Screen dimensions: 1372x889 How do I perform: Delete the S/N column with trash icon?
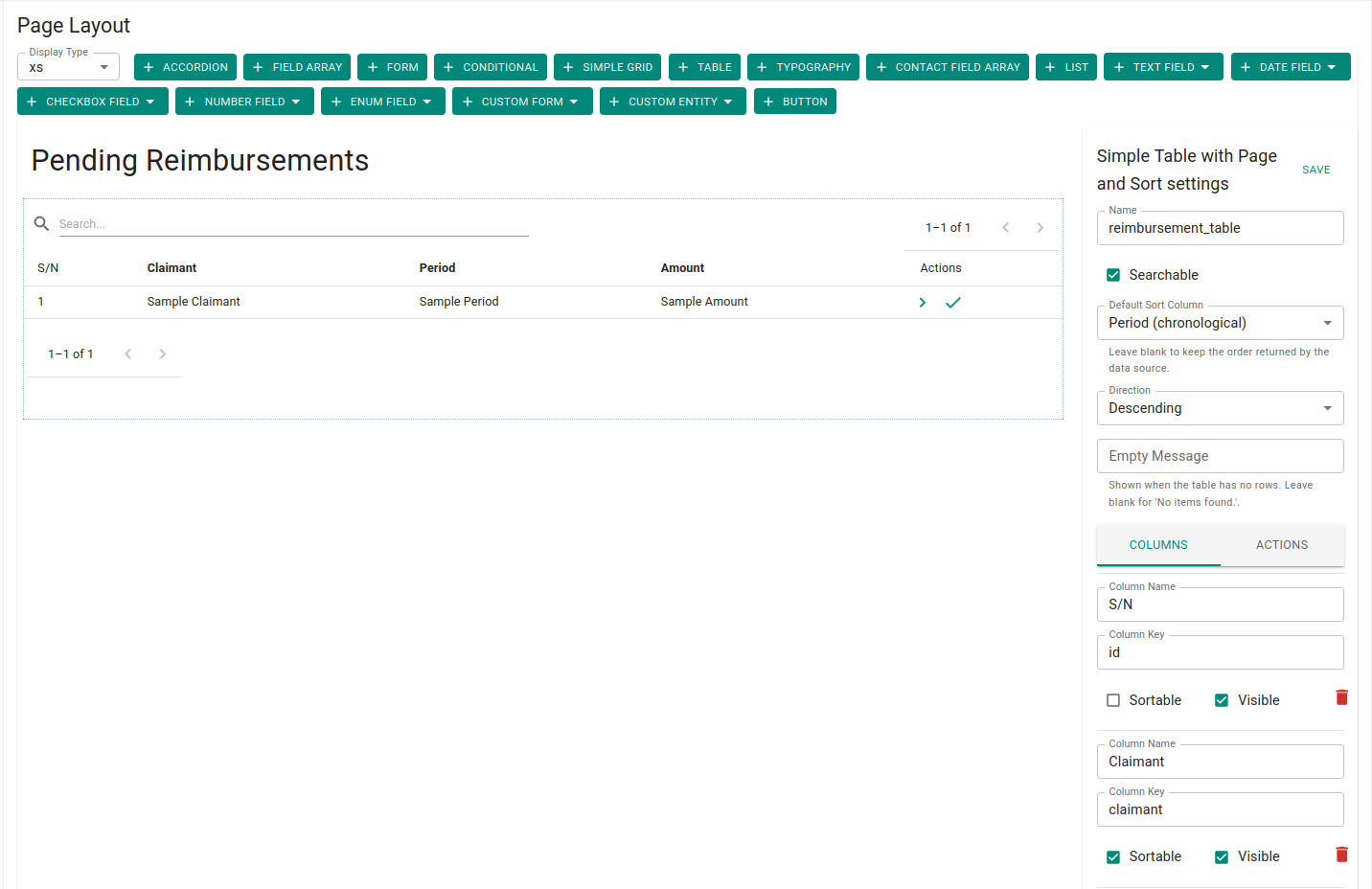coord(1342,697)
